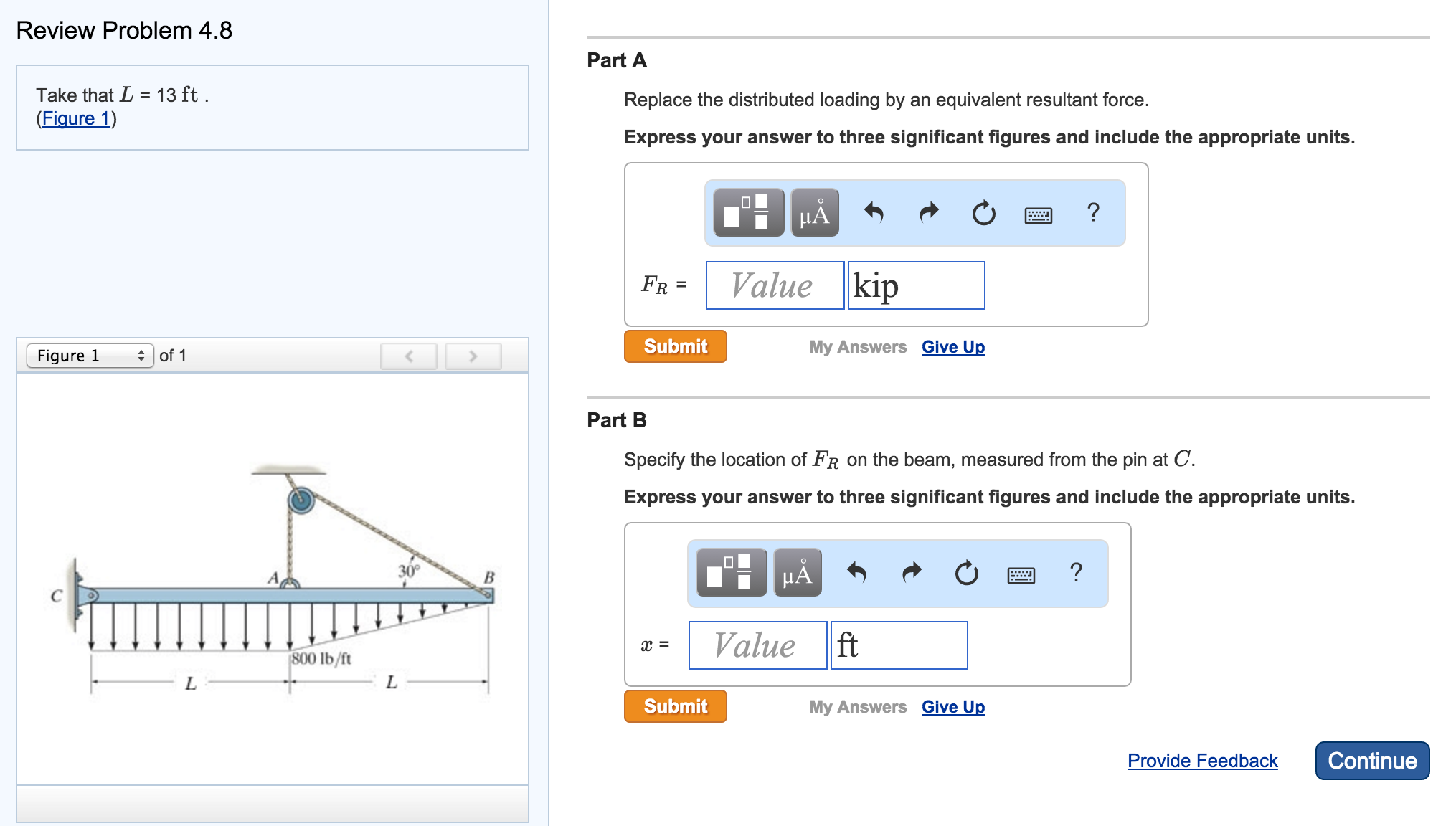Go to the previous figure with the left arrow
The height and width of the screenshot is (826, 1456).
(407, 356)
